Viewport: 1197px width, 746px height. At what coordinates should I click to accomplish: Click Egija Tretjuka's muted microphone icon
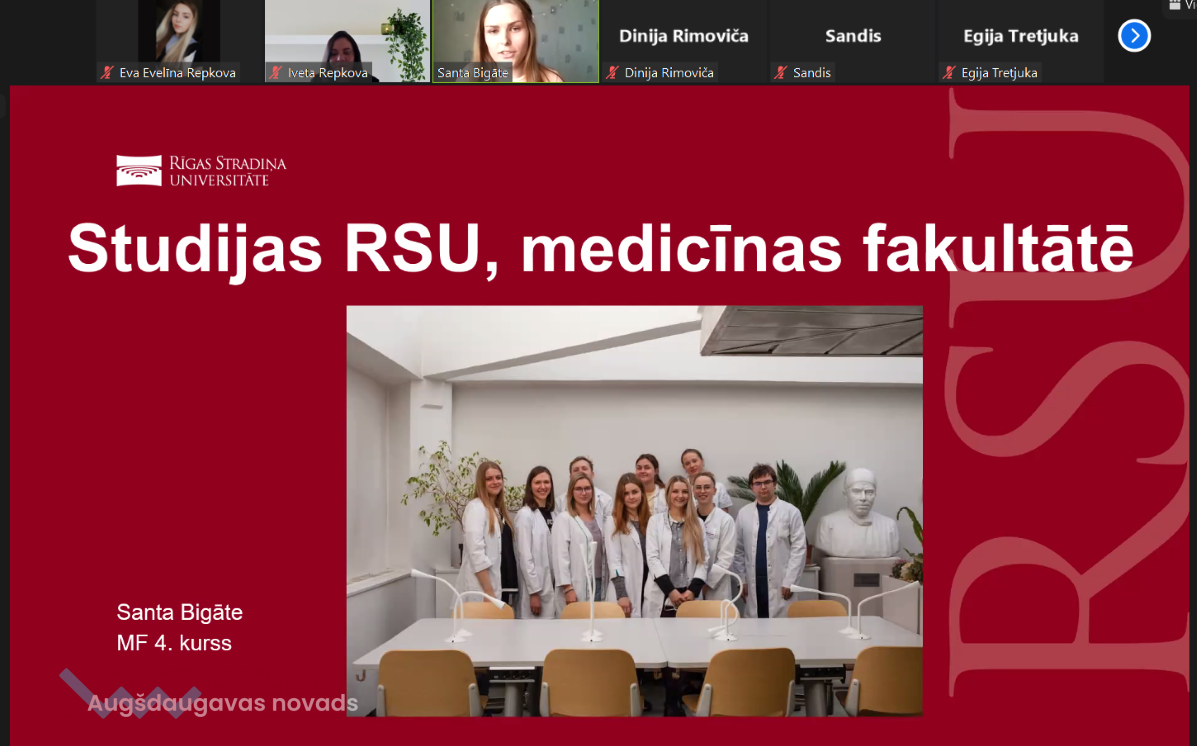[949, 73]
